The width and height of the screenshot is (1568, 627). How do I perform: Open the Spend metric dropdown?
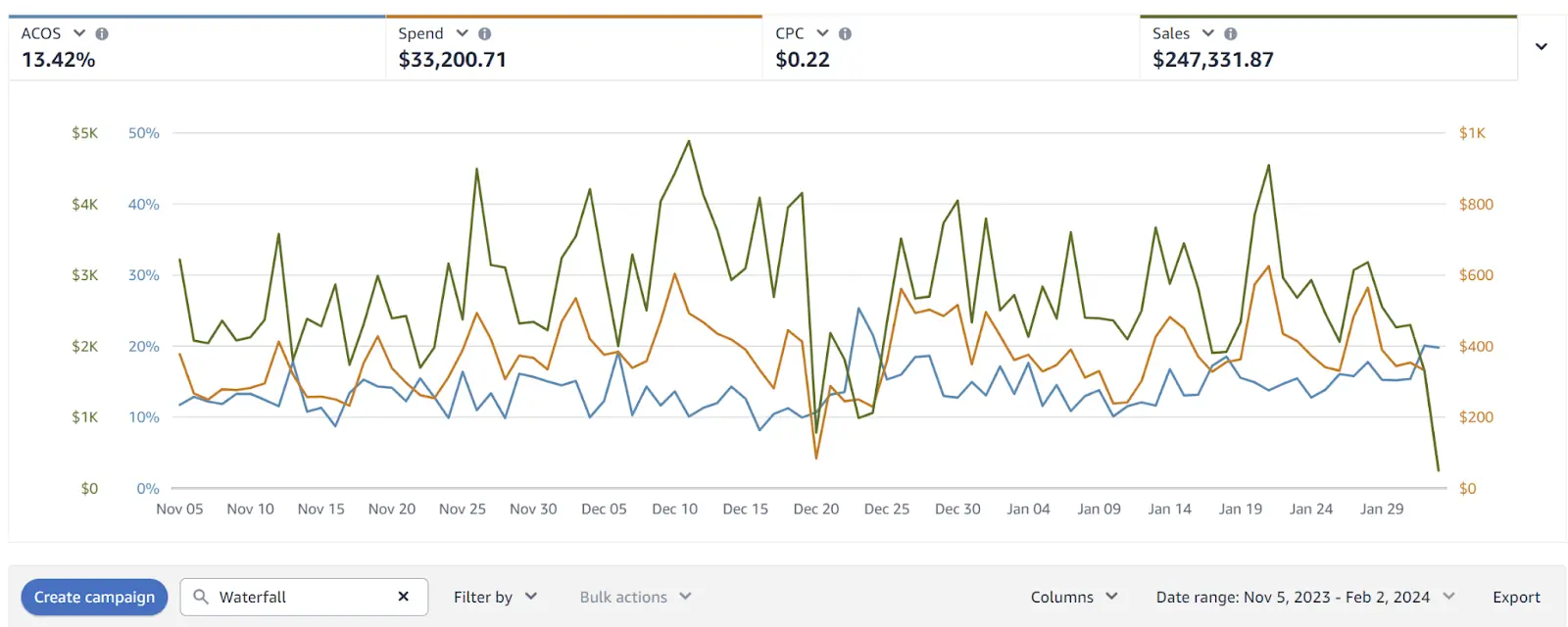(462, 33)
